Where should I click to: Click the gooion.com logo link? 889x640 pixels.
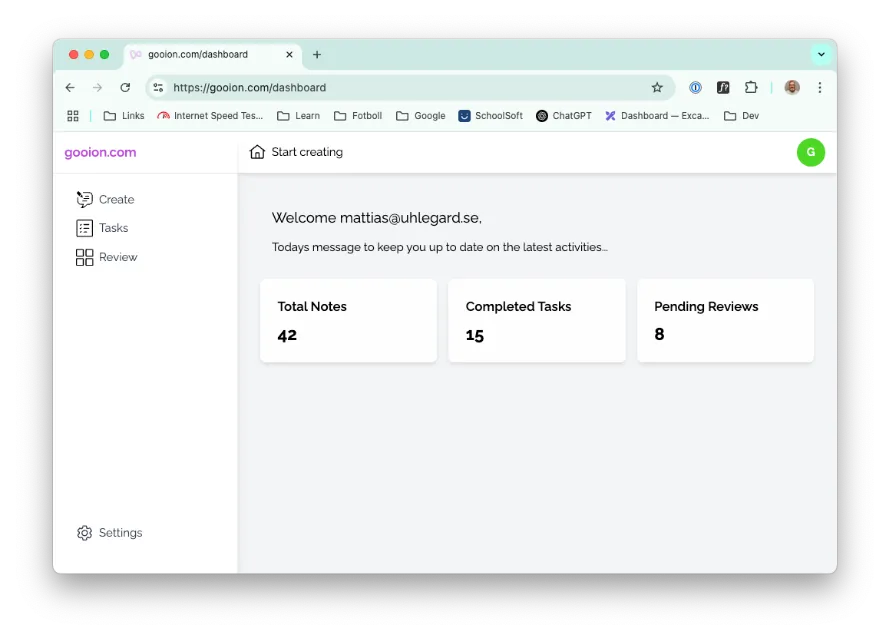tap(100, 152)
